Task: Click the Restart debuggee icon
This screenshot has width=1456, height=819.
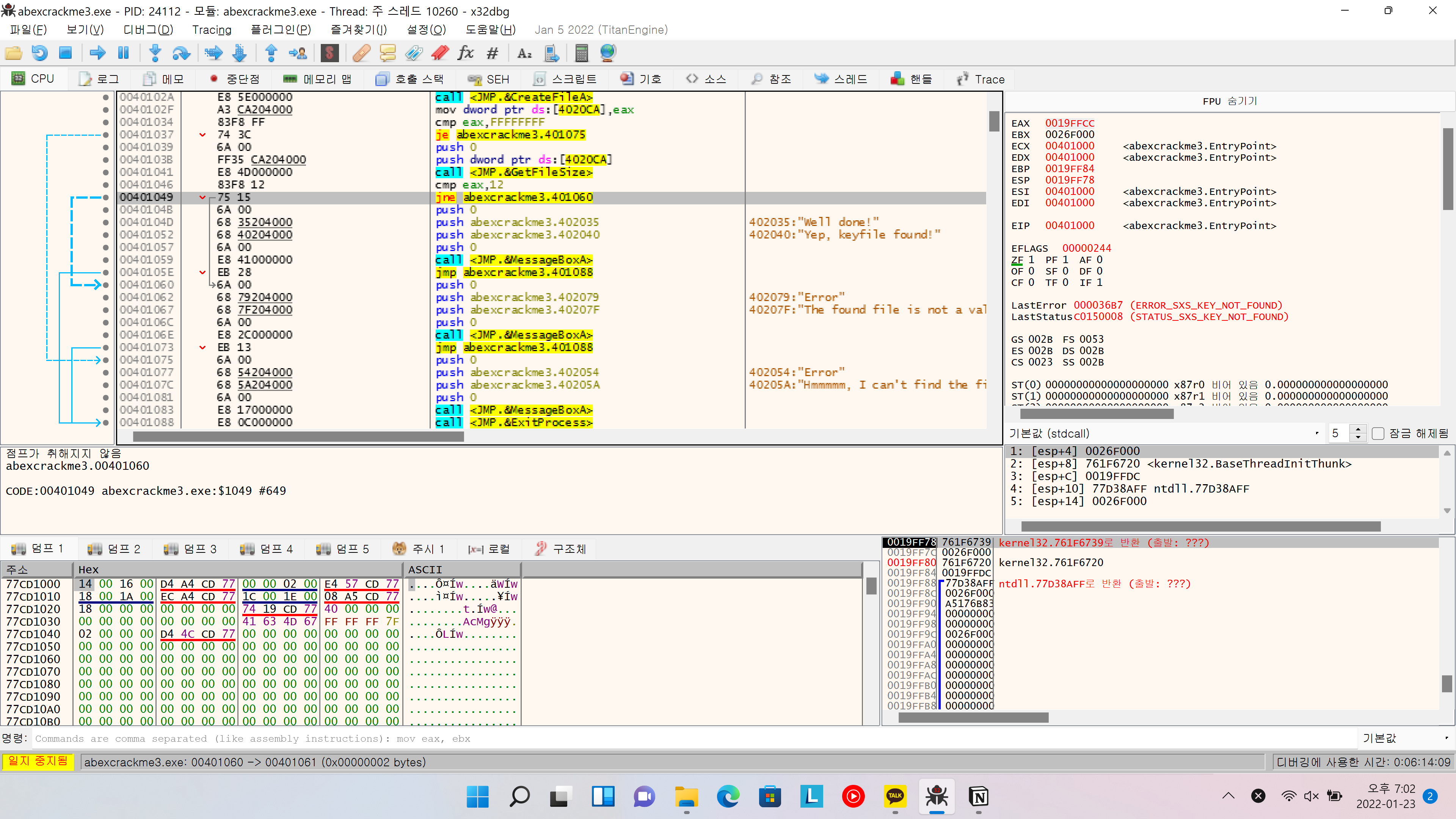Action: click(x=39, y=53)
